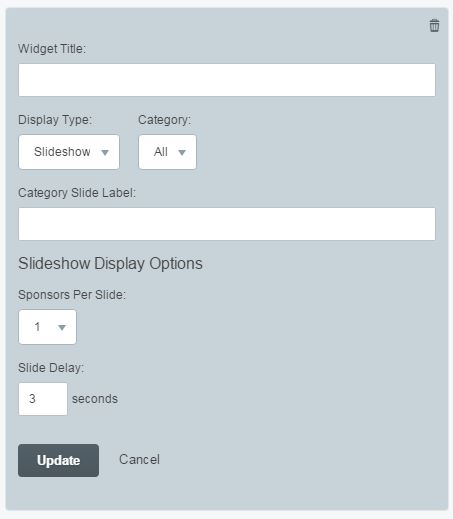Save changes with the Update button
The height and width of the screenshot is (519, 453).
tap(58, 460)
